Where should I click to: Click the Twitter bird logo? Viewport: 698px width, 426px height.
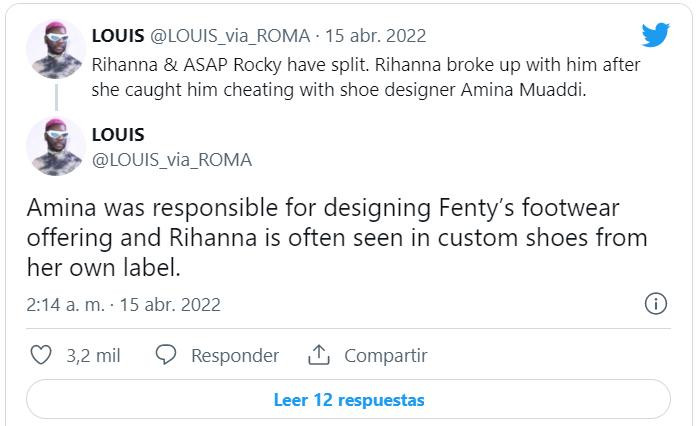656,35
